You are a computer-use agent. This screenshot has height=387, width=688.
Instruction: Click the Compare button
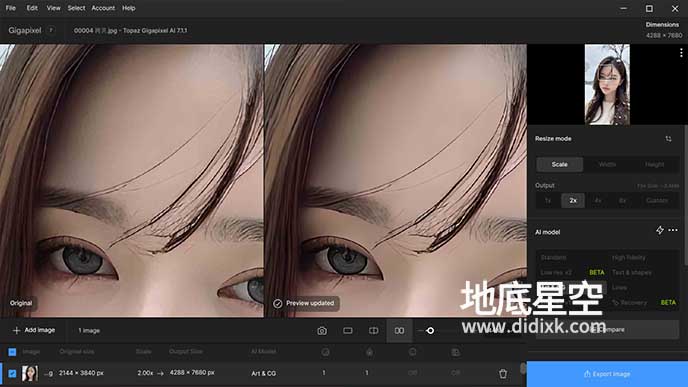point(607,330)
